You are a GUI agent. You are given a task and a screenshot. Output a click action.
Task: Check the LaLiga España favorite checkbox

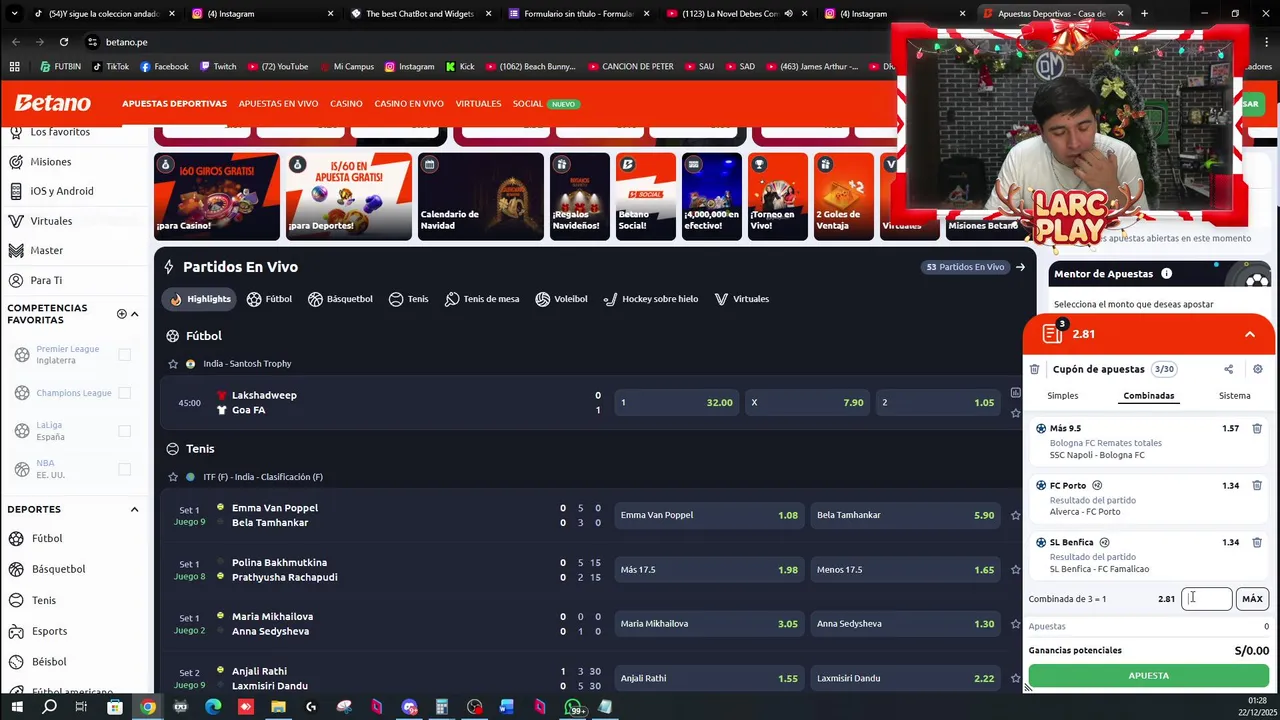tap(124, 431)
